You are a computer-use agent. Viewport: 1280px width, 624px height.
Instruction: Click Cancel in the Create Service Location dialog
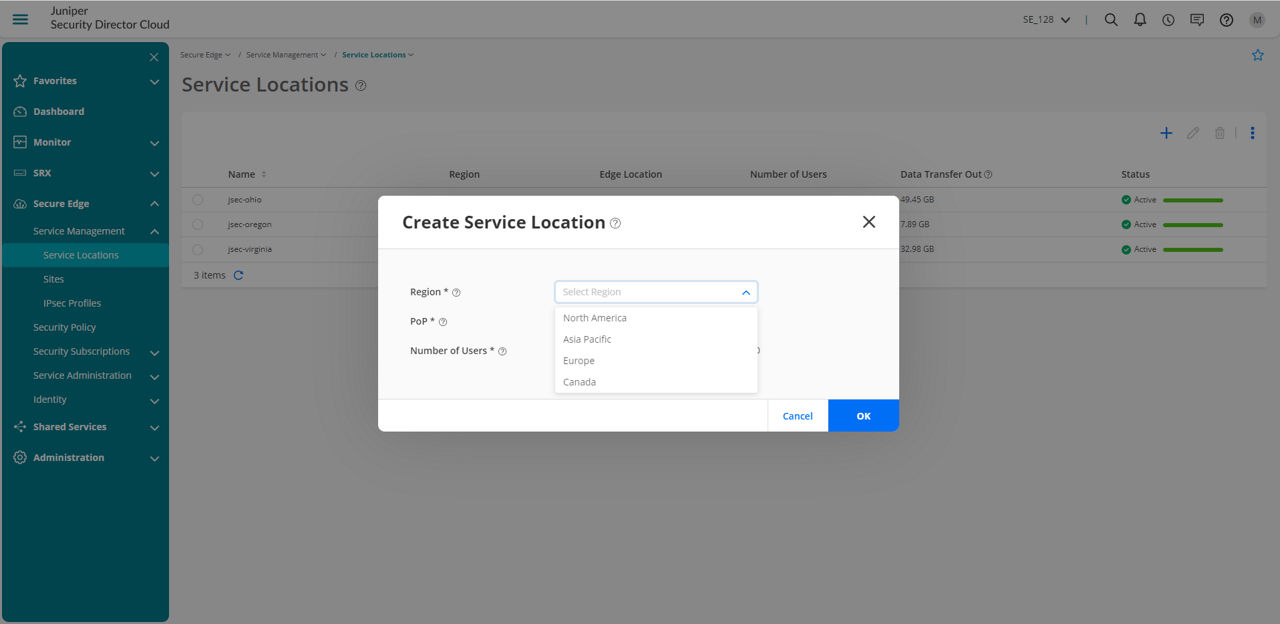click(x=797, y=415)
